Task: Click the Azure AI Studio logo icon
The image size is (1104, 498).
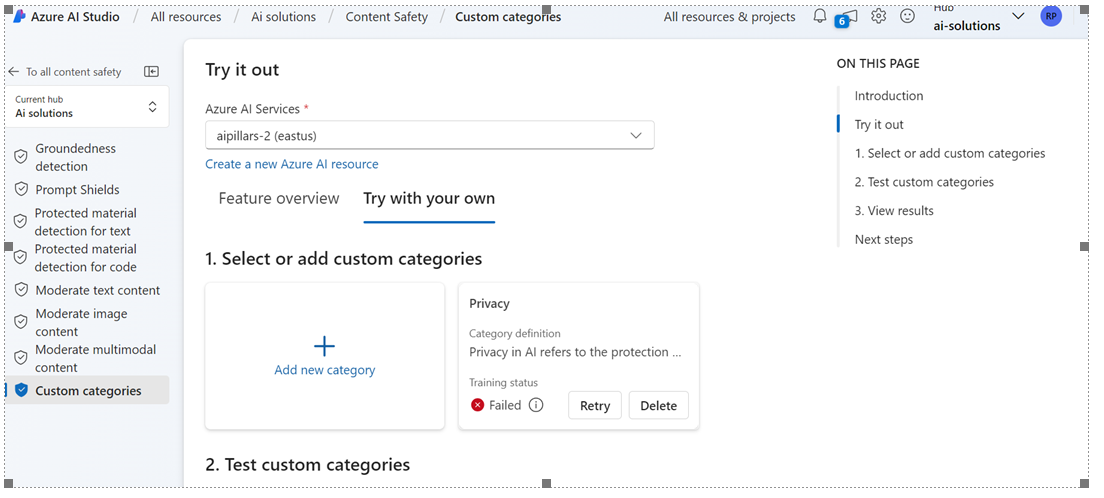Action: coord(19,16)
